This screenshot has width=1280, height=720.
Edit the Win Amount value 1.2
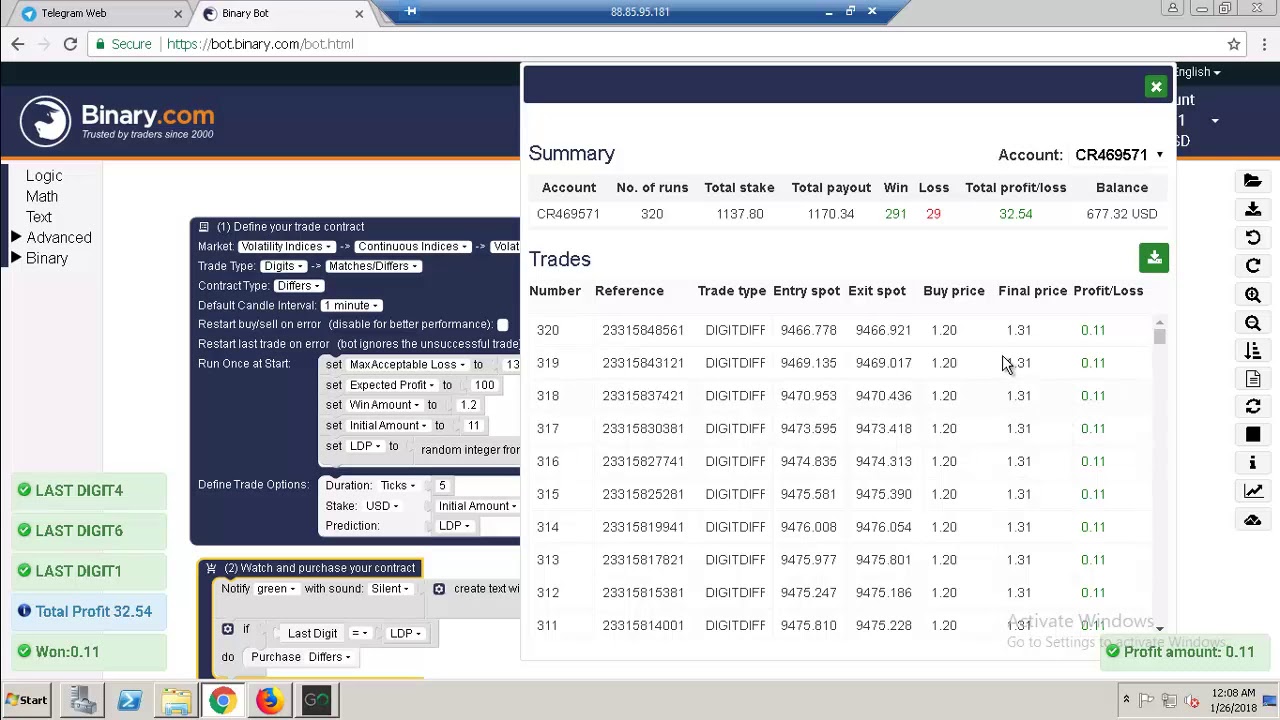click(x=468, y=405)
